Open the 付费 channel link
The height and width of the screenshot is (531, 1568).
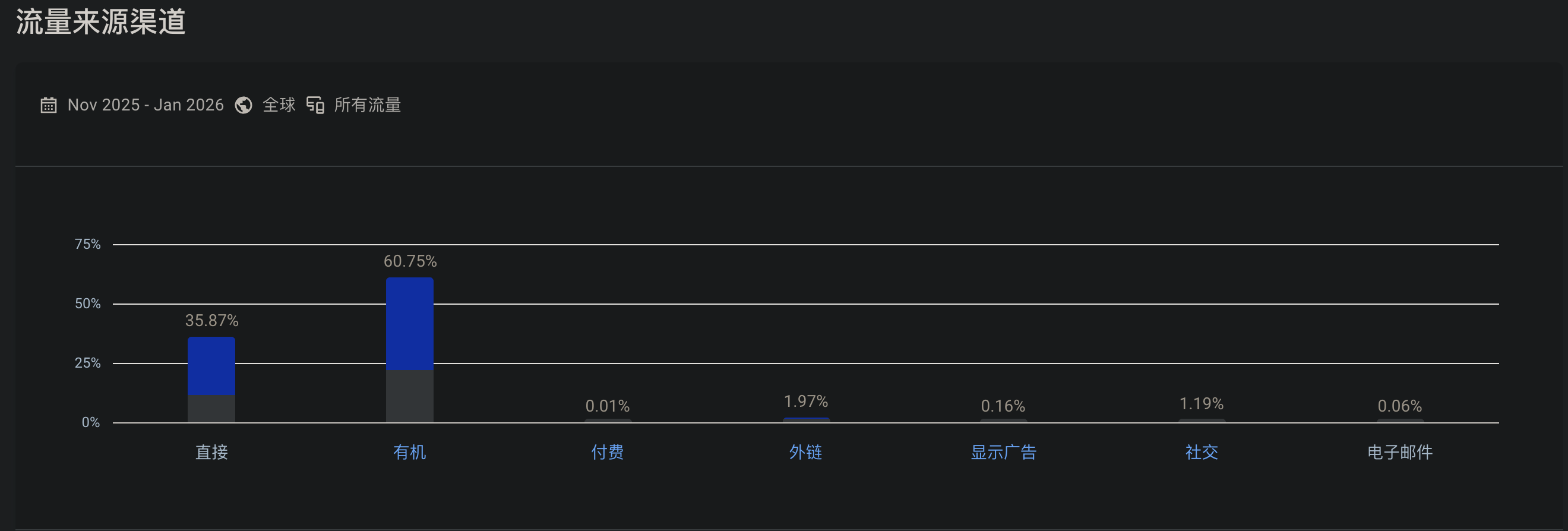[608, 452]
